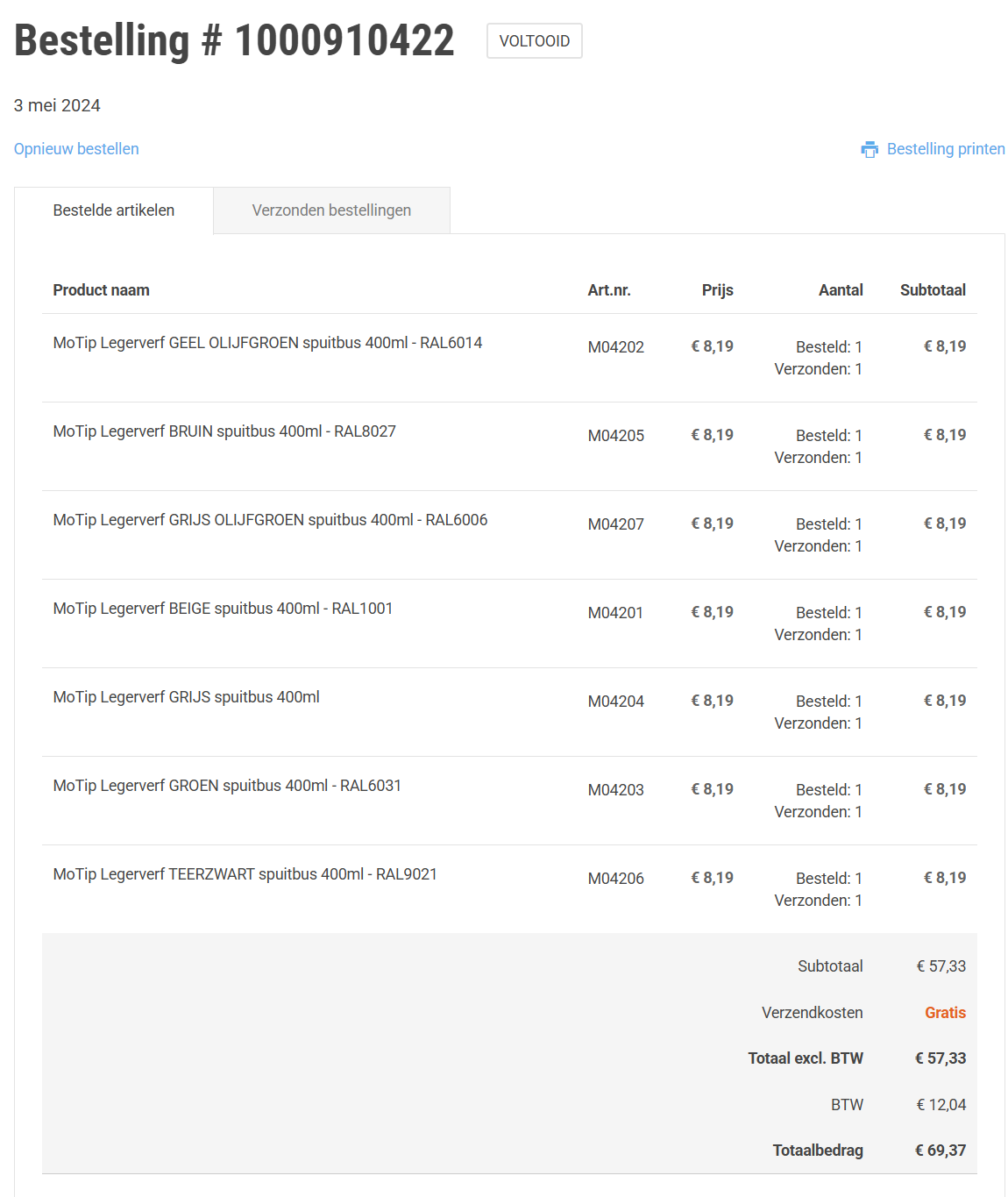Click 'Besteld: 1' in the M04206 row

click(829, 879)
